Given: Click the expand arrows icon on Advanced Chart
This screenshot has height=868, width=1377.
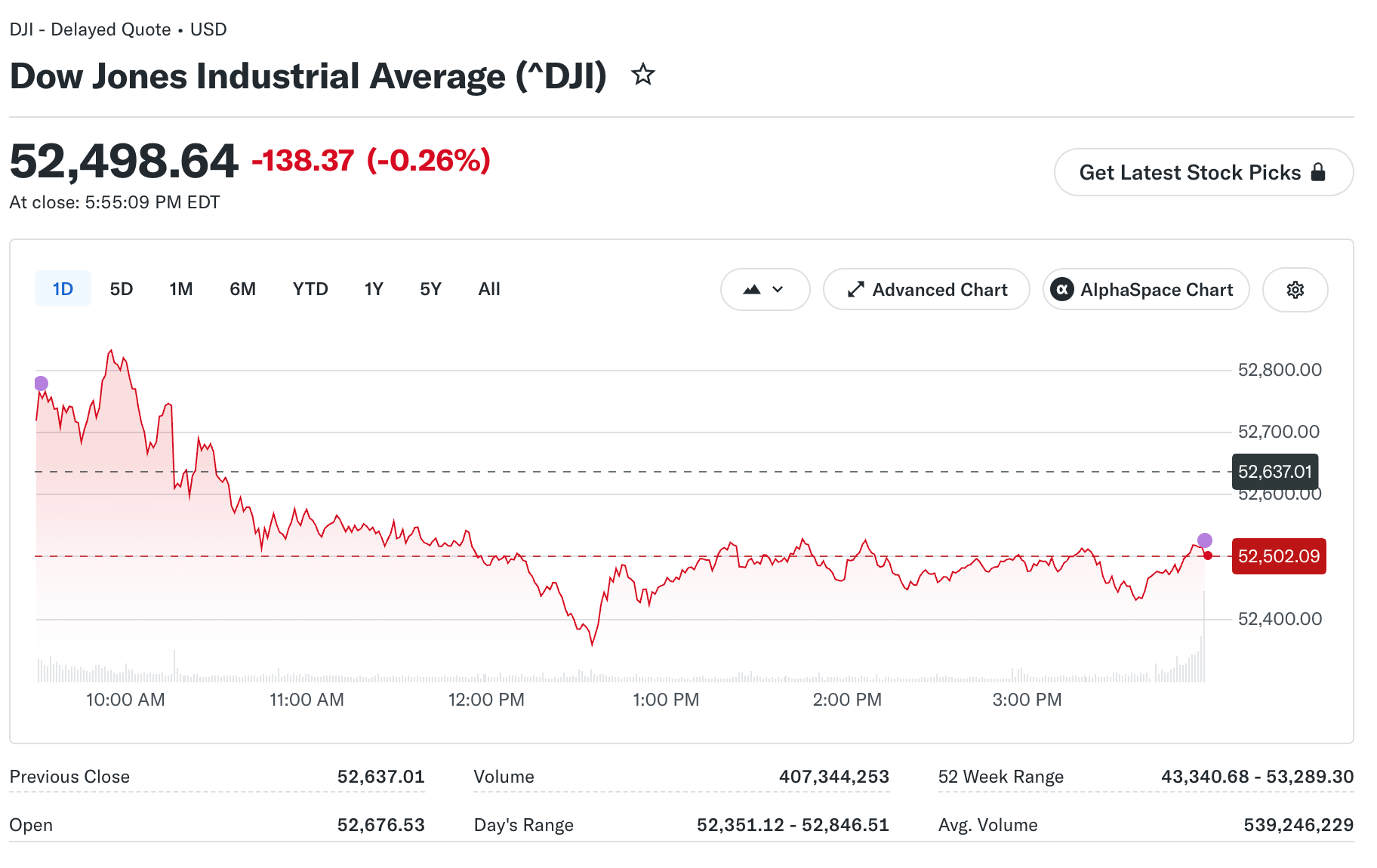Looking at the screenshot, I should click(x=855, y=290).
